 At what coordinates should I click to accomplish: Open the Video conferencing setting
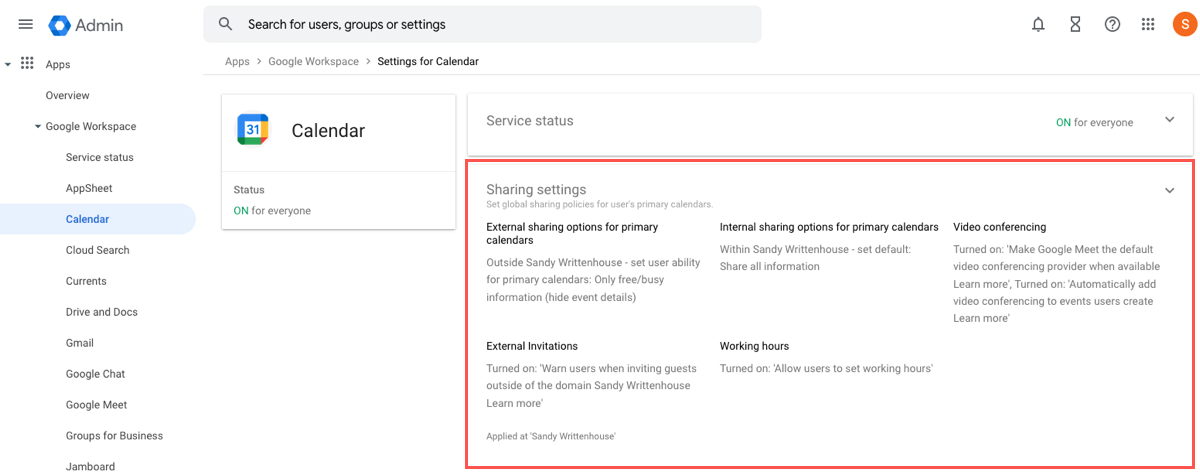point(999,227)
